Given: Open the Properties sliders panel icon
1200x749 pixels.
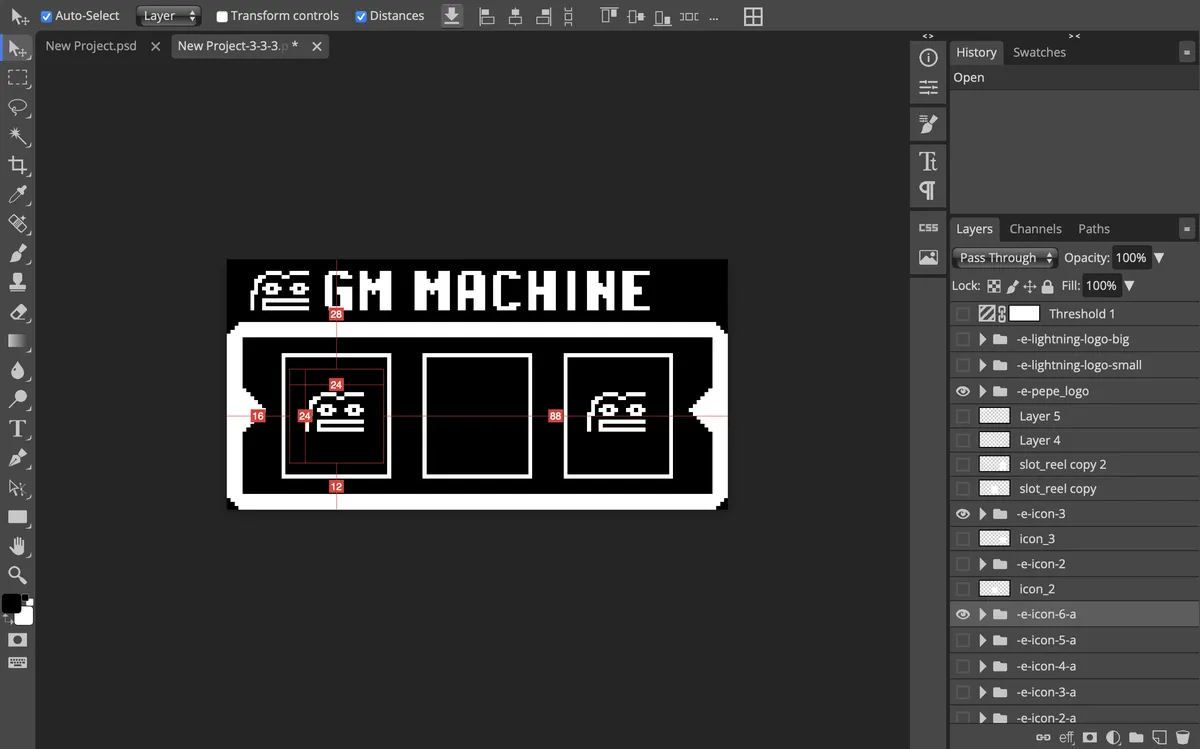Looking at the screenshot, I should pyautogui.click(x=928, y=88).
